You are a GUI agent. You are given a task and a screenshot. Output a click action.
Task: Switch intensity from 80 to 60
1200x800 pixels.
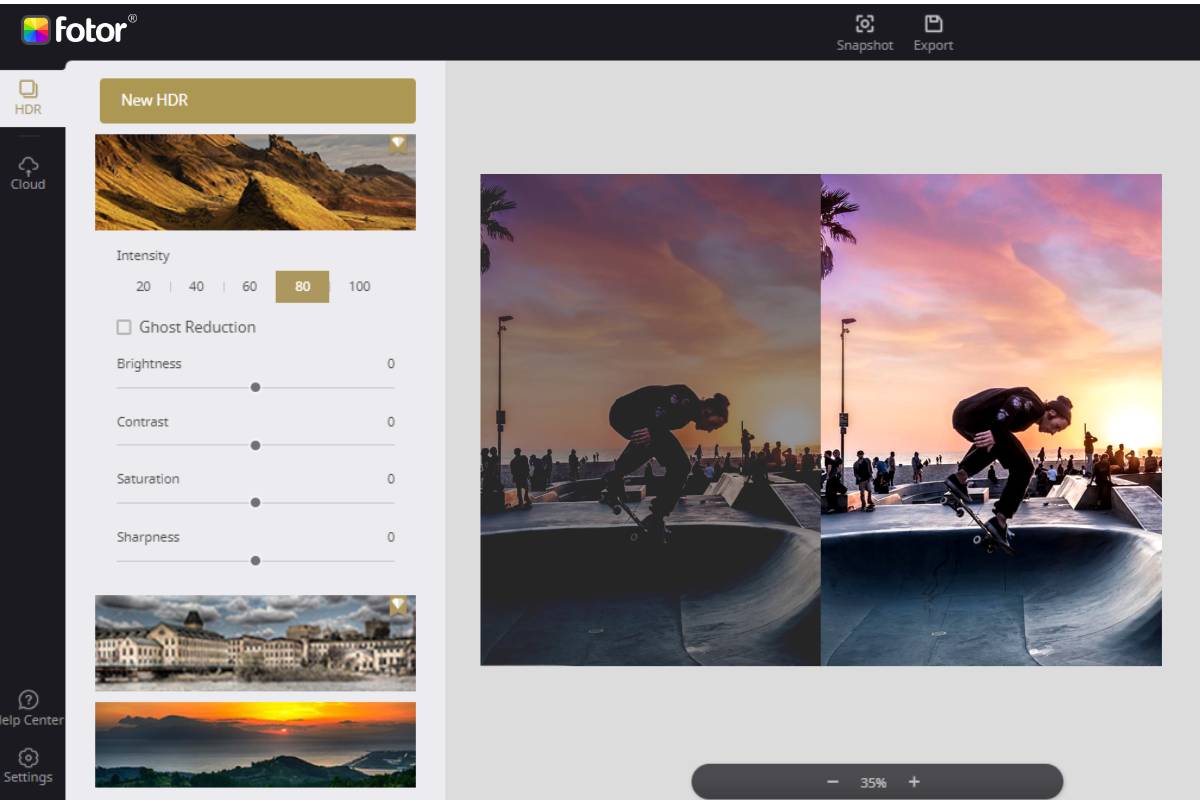(249, 286)
